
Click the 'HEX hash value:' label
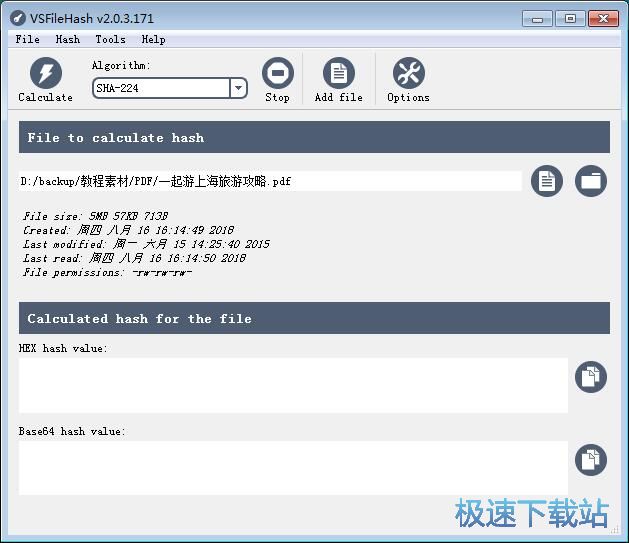(63, 348)
